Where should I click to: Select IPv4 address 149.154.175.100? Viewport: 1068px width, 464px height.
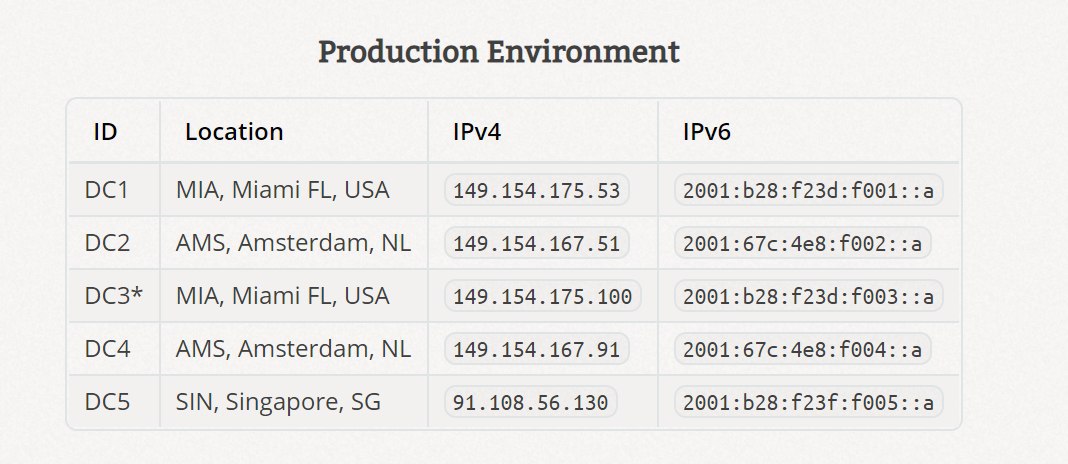(543, 296)
